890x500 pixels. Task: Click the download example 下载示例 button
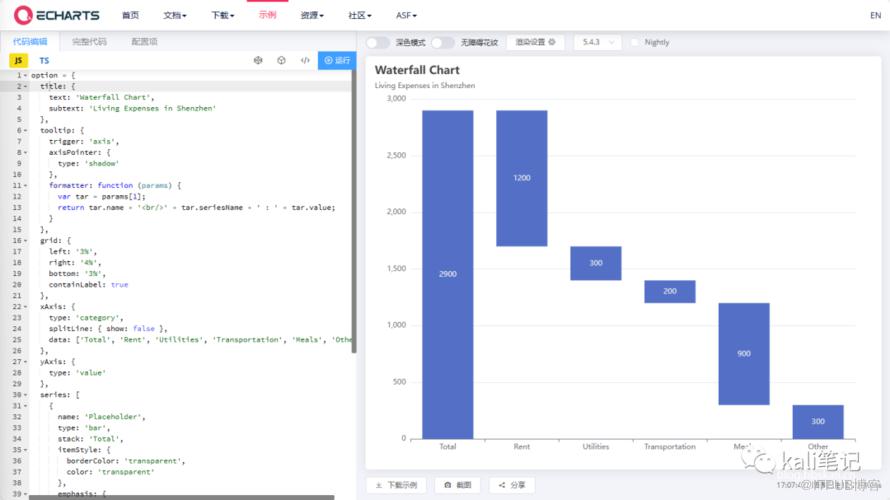pos(396,485)
